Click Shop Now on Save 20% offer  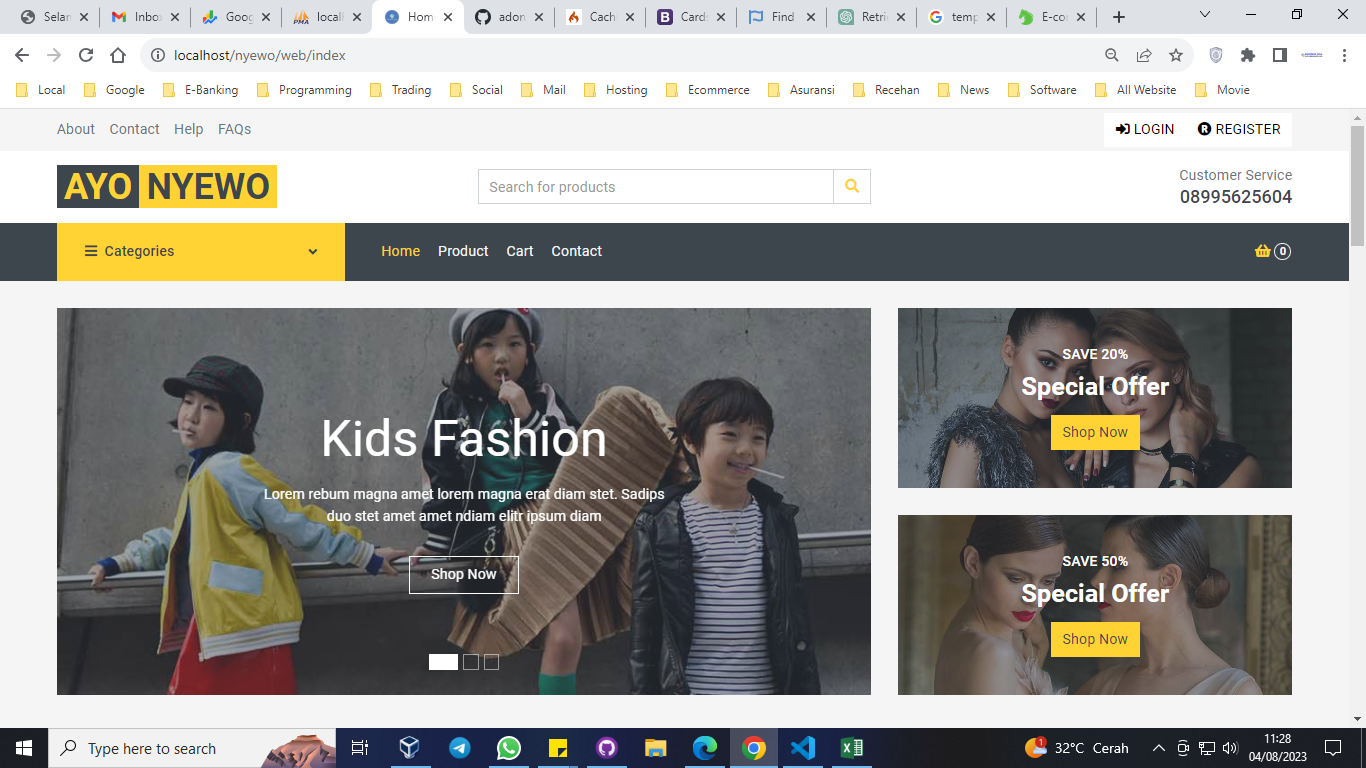tap(1095, 432)
